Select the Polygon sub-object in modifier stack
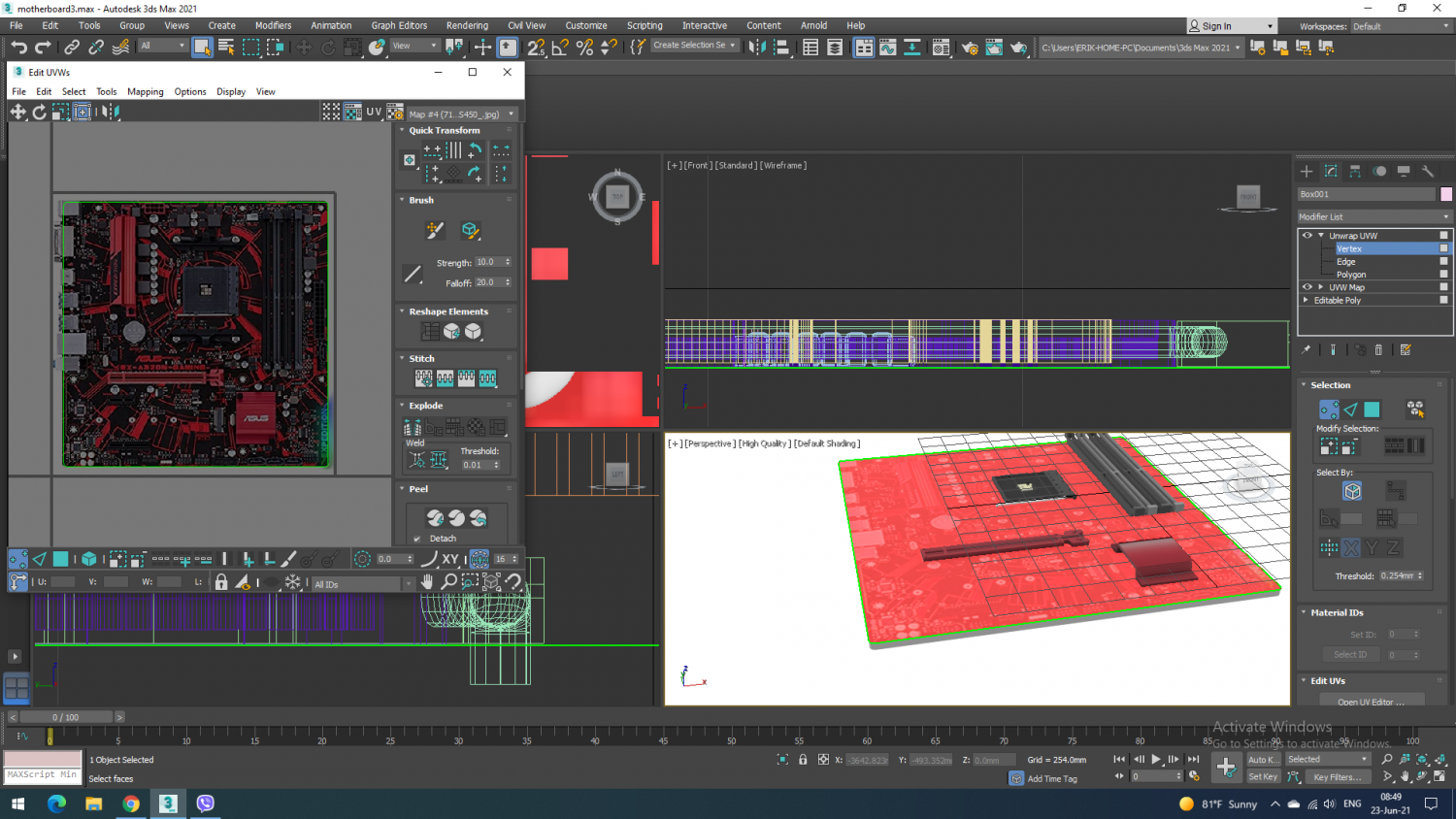Image resolution: width=1456 pixels, height=819 pixels. point(1351,275)
